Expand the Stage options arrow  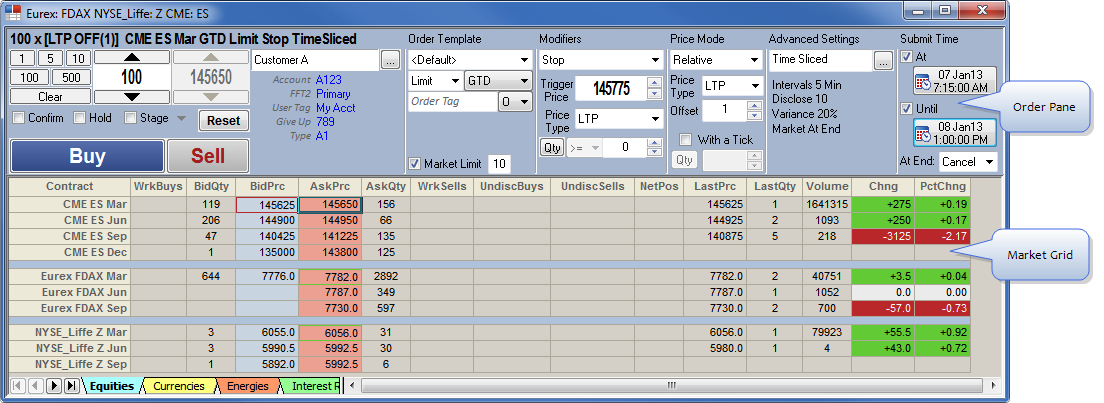pyautogui.click(x=182, y=118)
